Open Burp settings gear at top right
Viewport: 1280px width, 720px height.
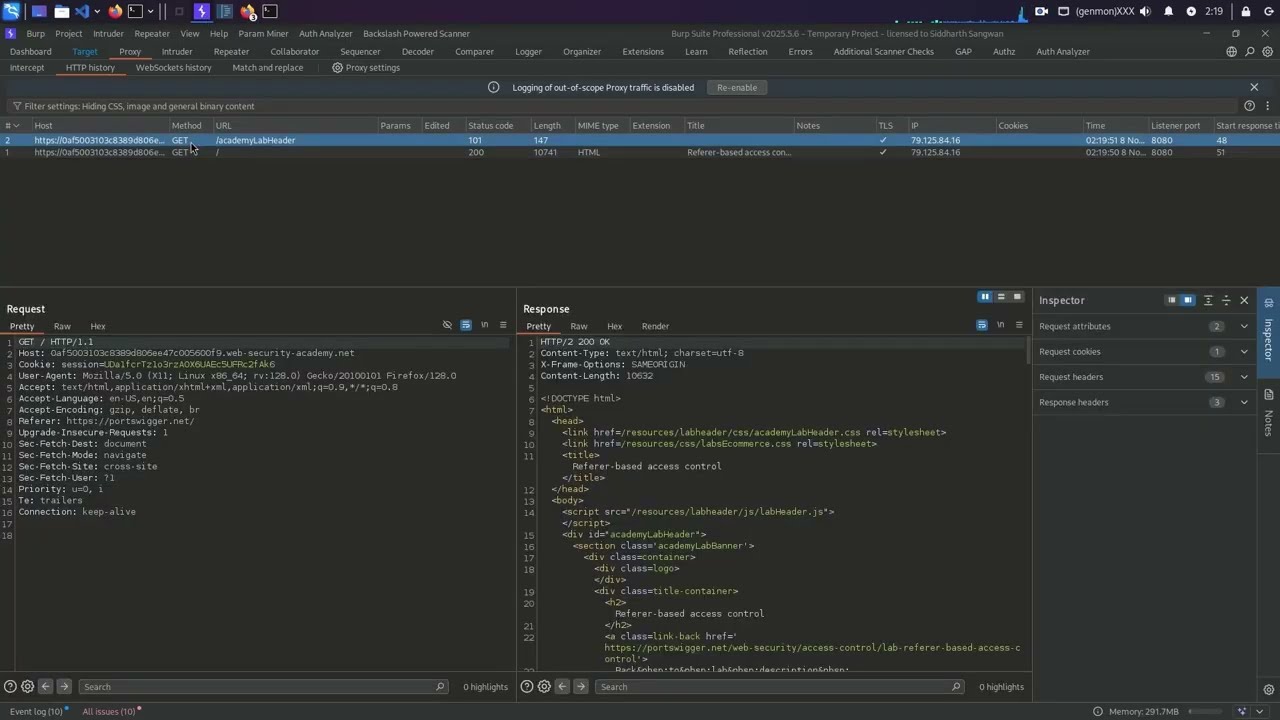coord(1268,51)
